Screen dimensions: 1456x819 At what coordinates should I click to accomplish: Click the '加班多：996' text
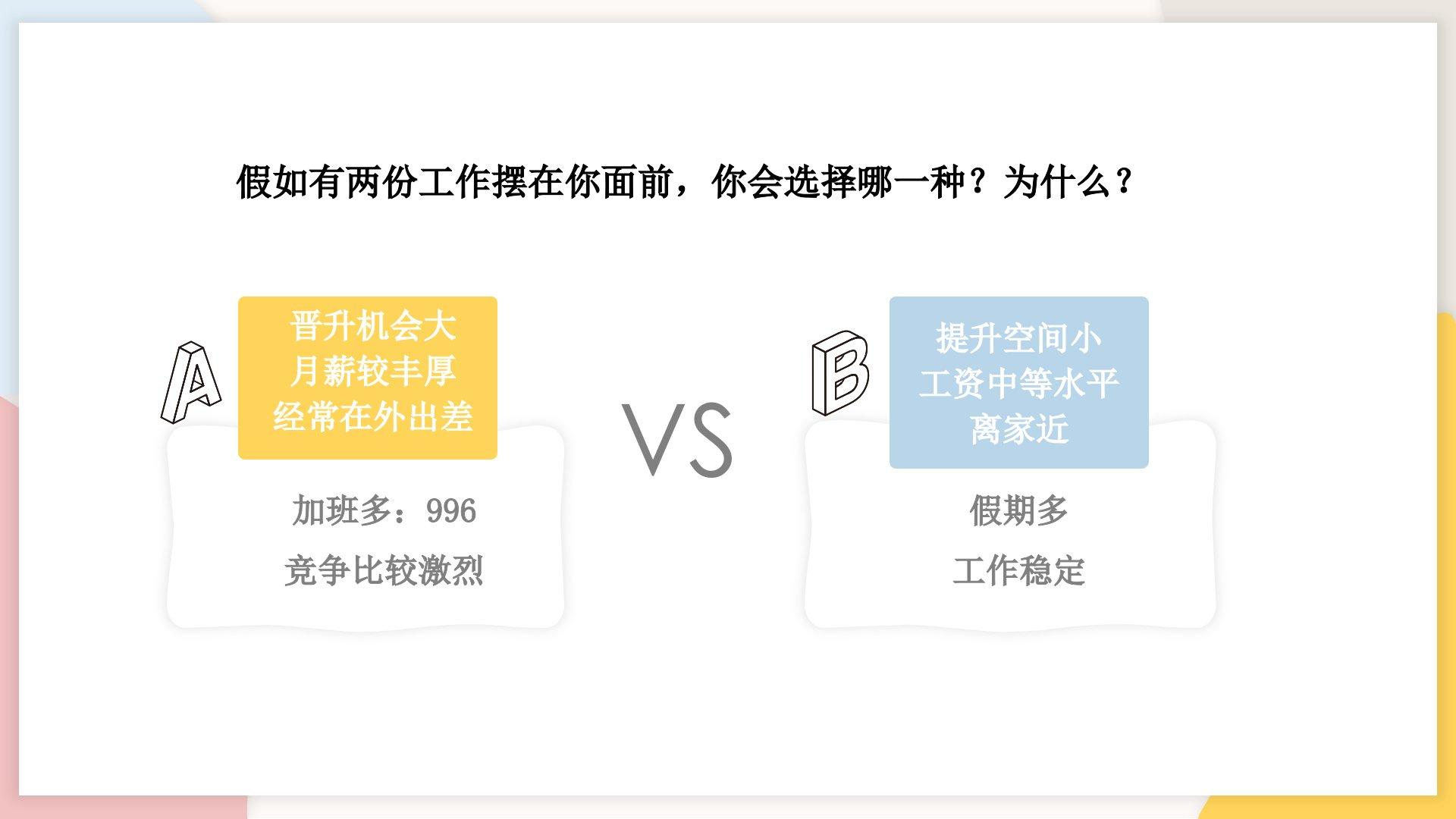pos(384,511)
